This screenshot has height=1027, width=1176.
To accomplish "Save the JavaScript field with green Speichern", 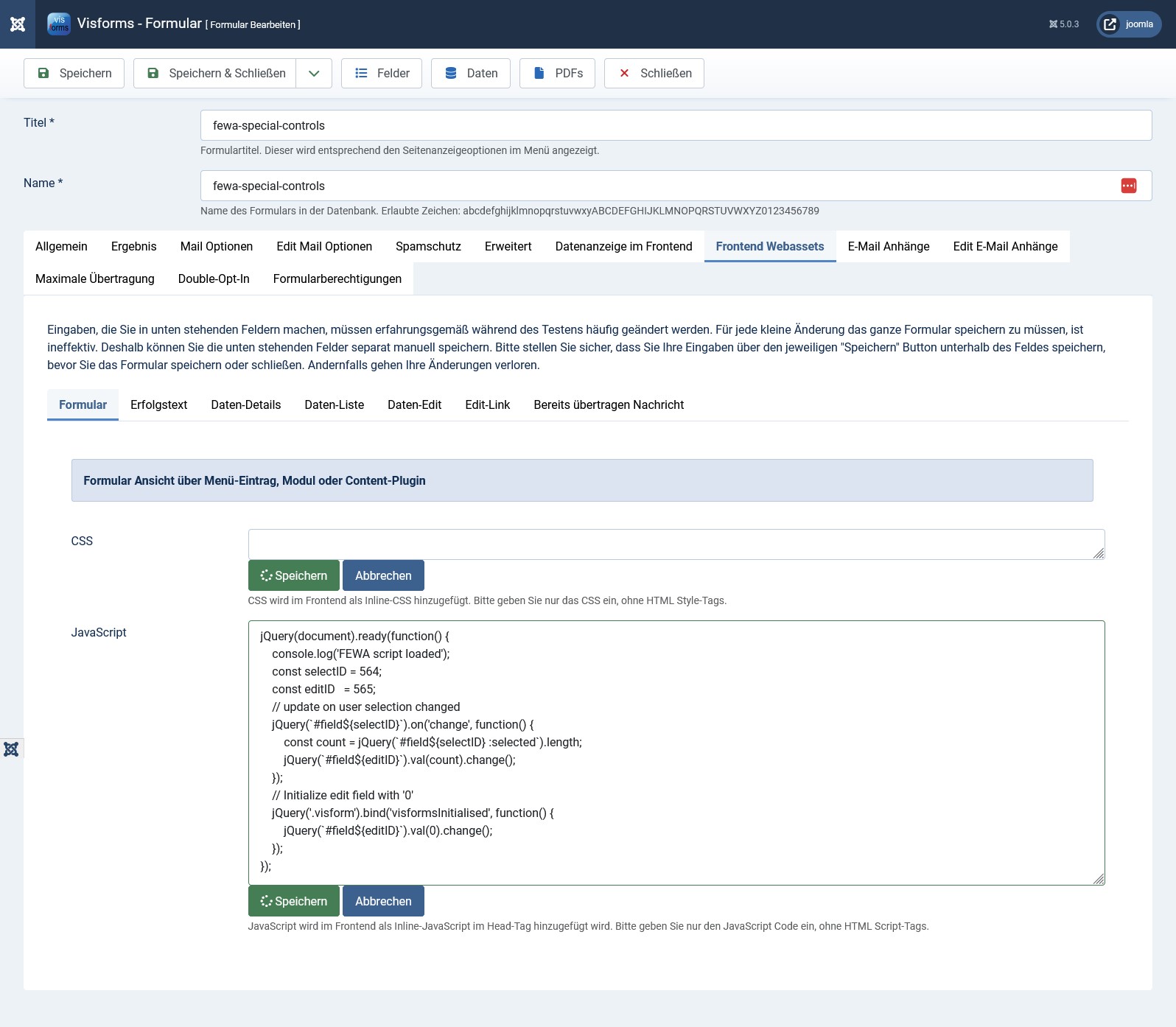I will pyautogui.click(x=293, y=901).
